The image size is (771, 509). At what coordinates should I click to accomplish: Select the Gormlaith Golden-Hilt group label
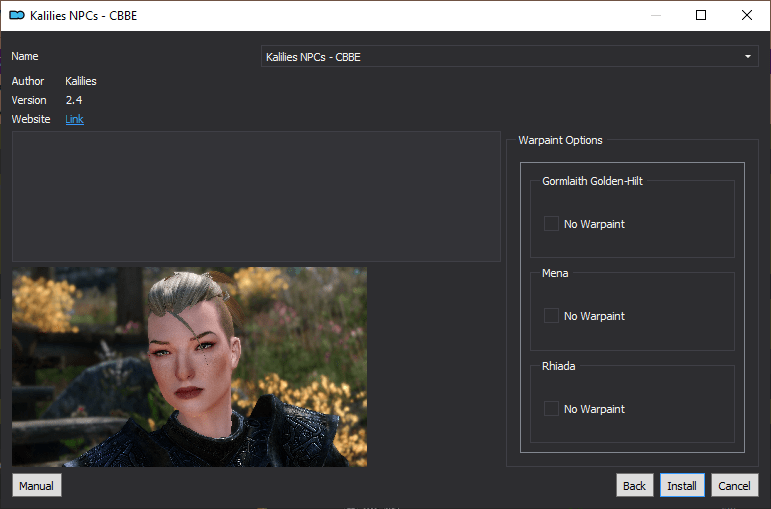[593, 181]
